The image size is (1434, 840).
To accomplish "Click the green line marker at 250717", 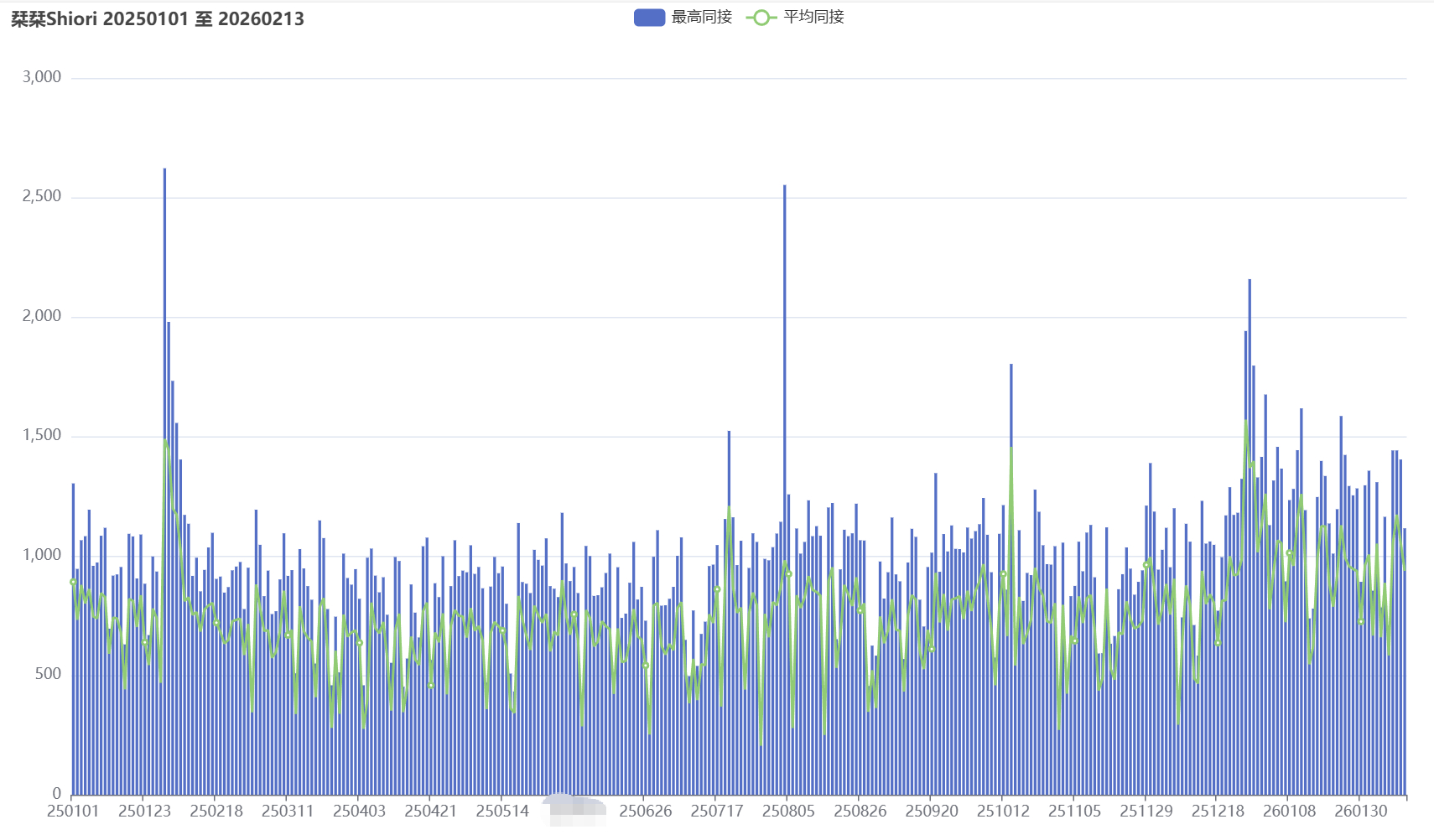I will tap(717, 589).
